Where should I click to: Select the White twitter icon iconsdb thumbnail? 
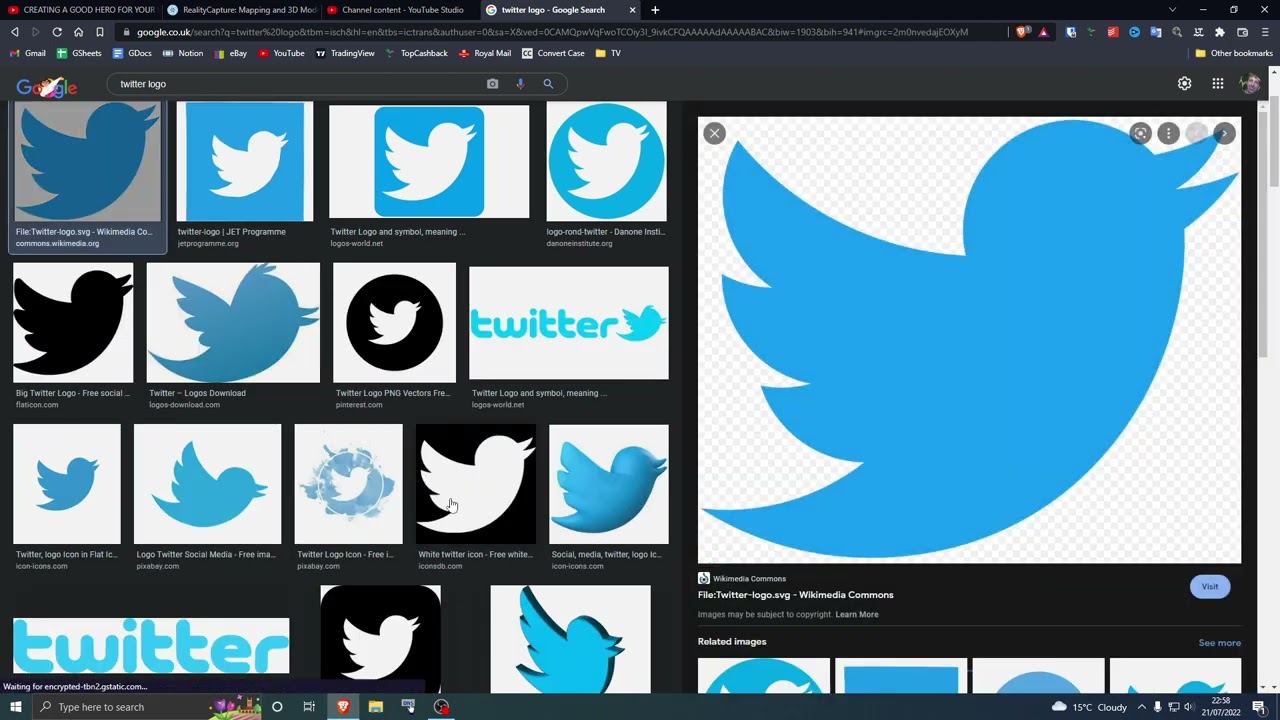[476, 484]
